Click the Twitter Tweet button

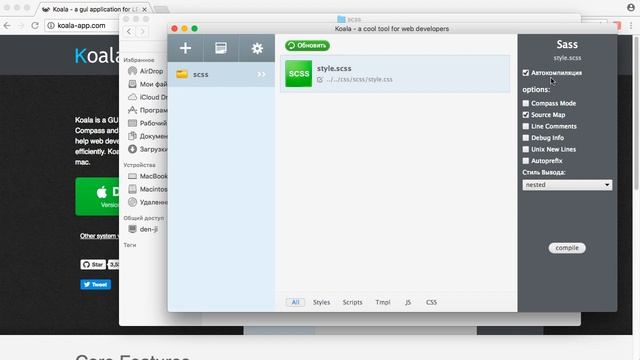click(x=96, y=284)
